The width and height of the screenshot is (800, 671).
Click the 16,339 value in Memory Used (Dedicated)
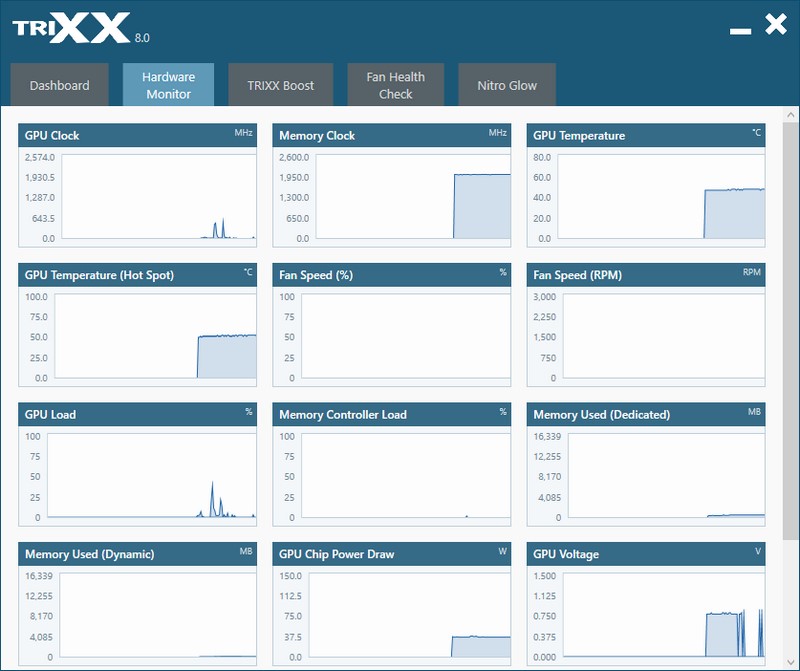point(547,436)
